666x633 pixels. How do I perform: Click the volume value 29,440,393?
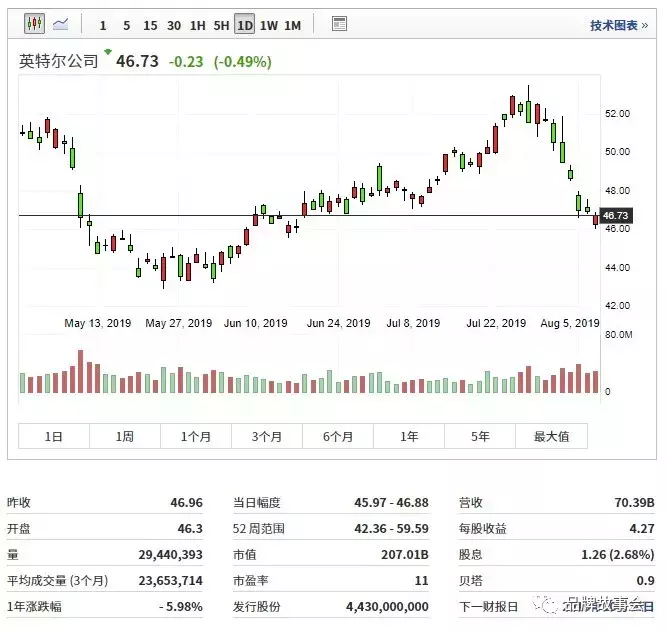[170, 554]
